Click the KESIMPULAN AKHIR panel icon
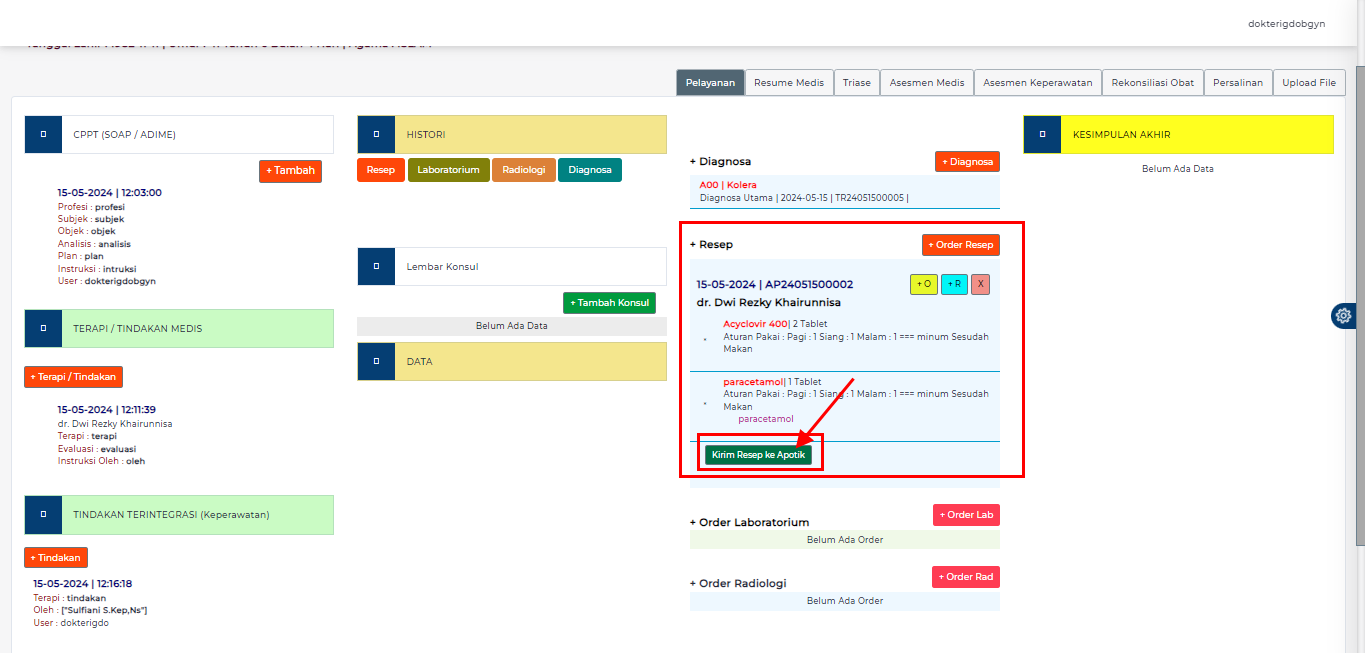Image resolution: width=1365 pixels, height=653 pixels. (x=1042, y=134)
